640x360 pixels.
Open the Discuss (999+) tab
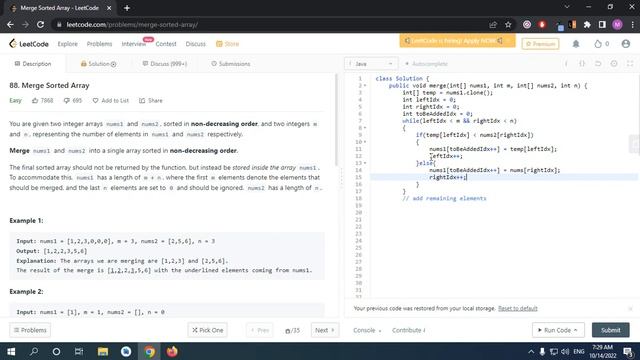click(x=165, y=64)
